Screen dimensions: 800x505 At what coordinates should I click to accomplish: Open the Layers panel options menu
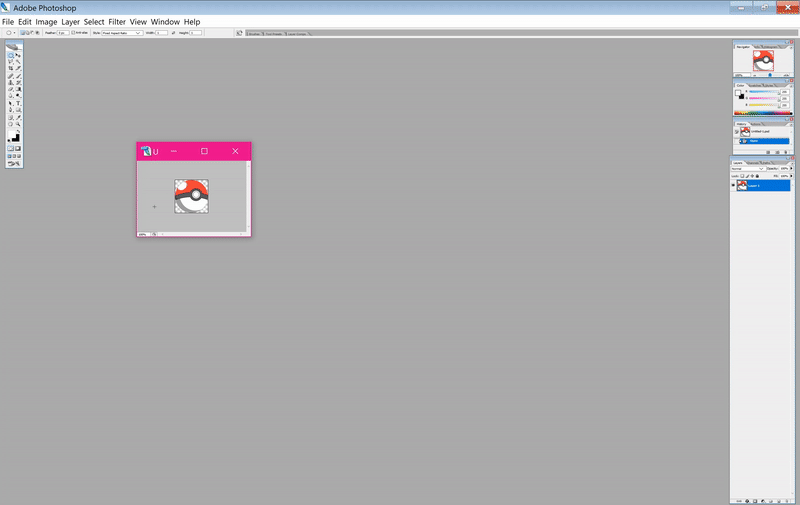point(792,163)
